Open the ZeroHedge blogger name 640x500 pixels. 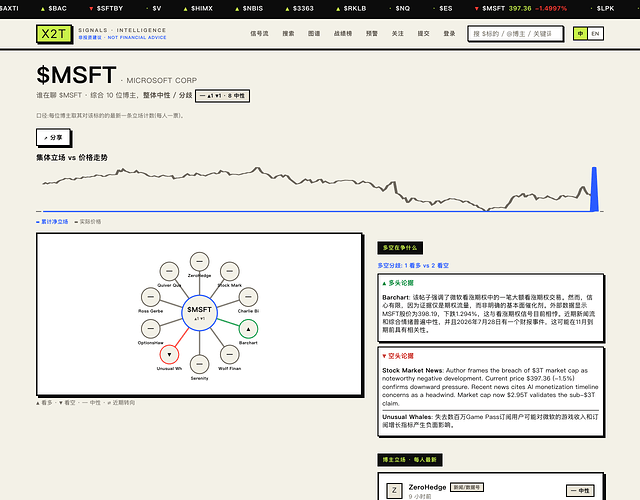click(427, 487)
